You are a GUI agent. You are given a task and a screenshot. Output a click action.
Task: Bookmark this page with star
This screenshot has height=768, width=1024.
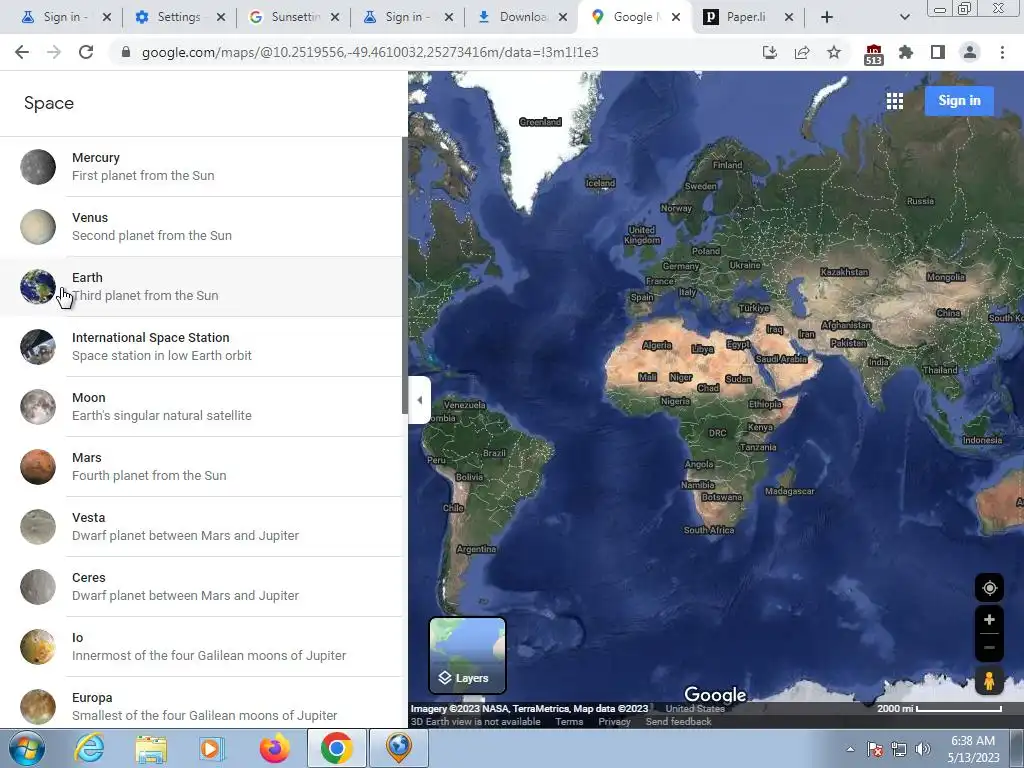(x=834, y=52)
